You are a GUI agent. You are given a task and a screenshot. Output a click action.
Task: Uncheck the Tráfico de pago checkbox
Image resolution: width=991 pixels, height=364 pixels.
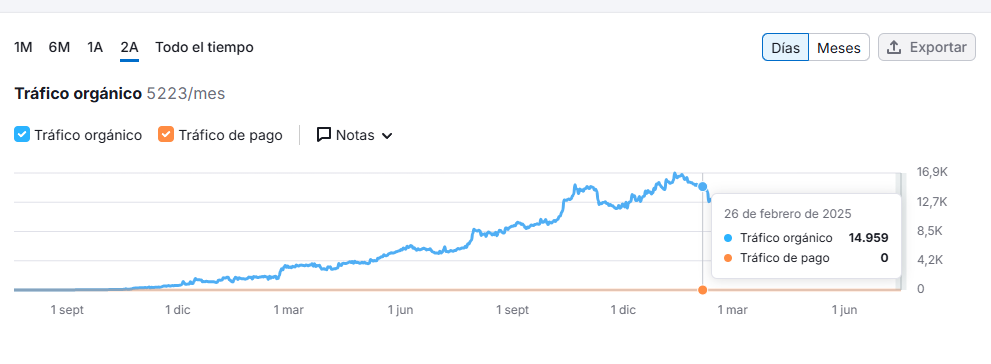click(166, 135)
